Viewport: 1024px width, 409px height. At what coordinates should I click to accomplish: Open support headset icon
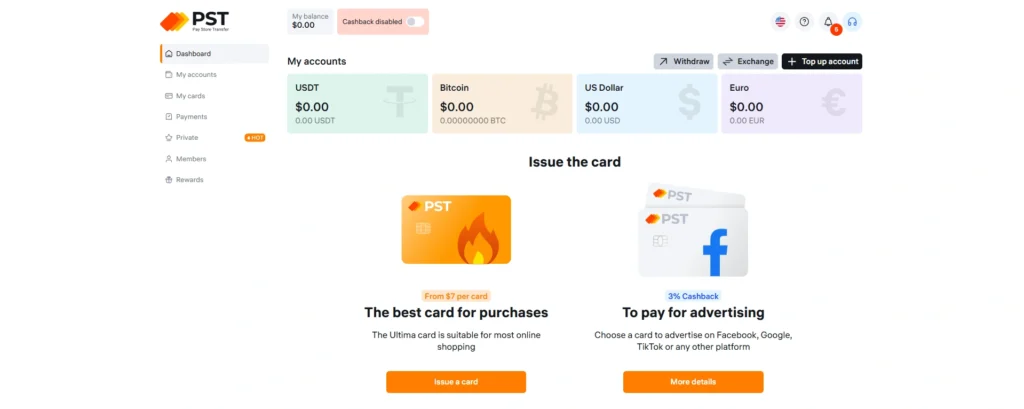(852, 21)
